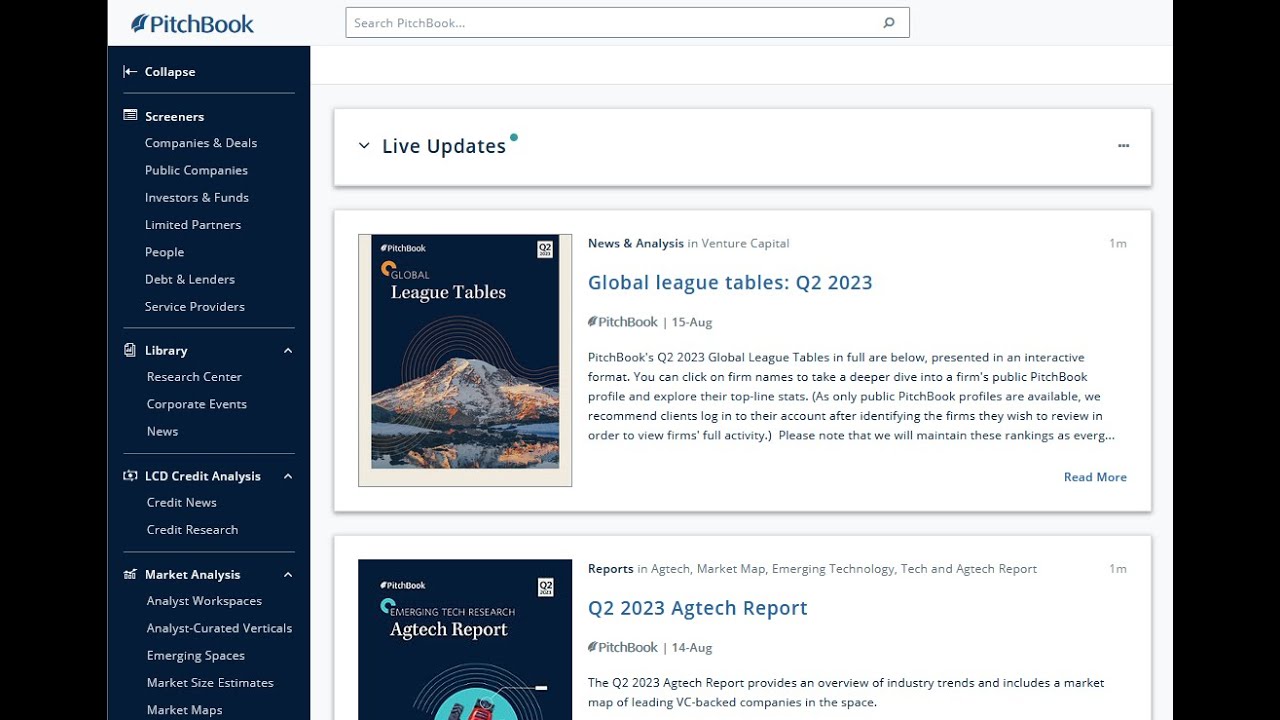Open Analyst Workspaces

click(204, 601)
